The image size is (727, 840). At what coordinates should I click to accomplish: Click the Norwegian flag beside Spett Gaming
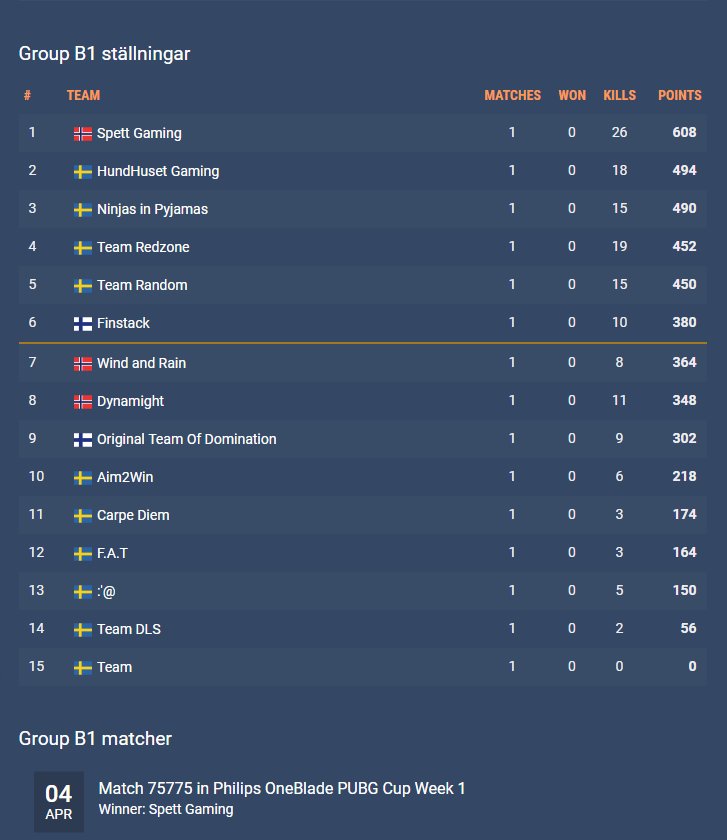83,134
